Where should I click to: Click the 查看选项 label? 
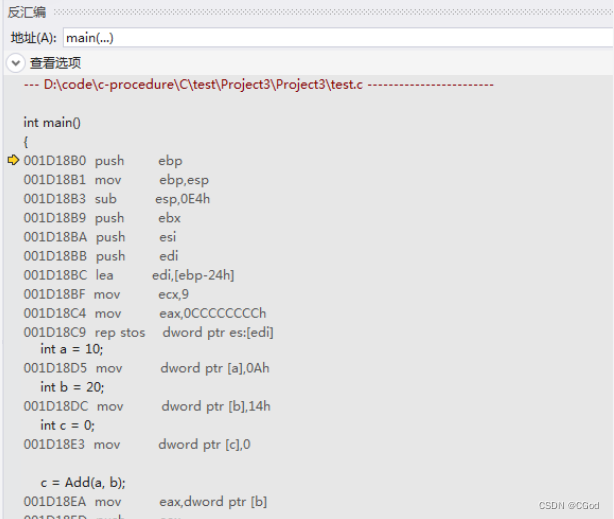(x=55, y=63)
